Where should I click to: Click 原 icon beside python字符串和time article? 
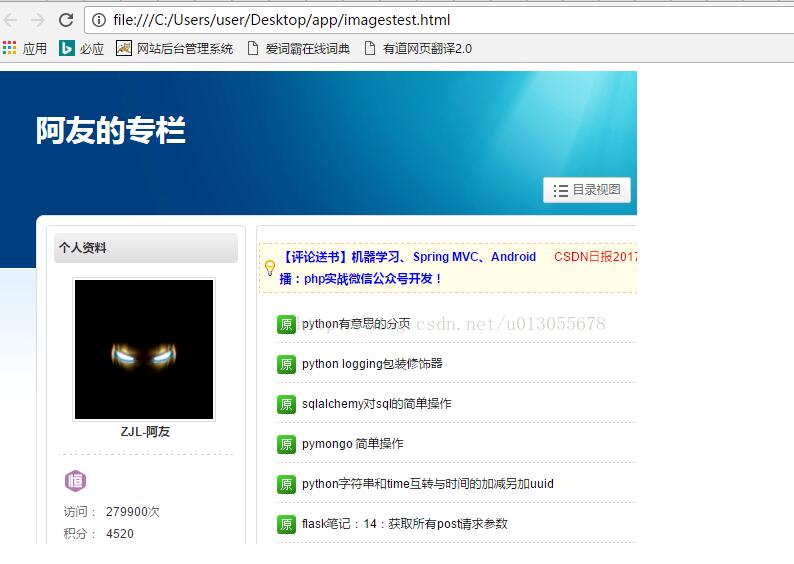pos(286,484)
